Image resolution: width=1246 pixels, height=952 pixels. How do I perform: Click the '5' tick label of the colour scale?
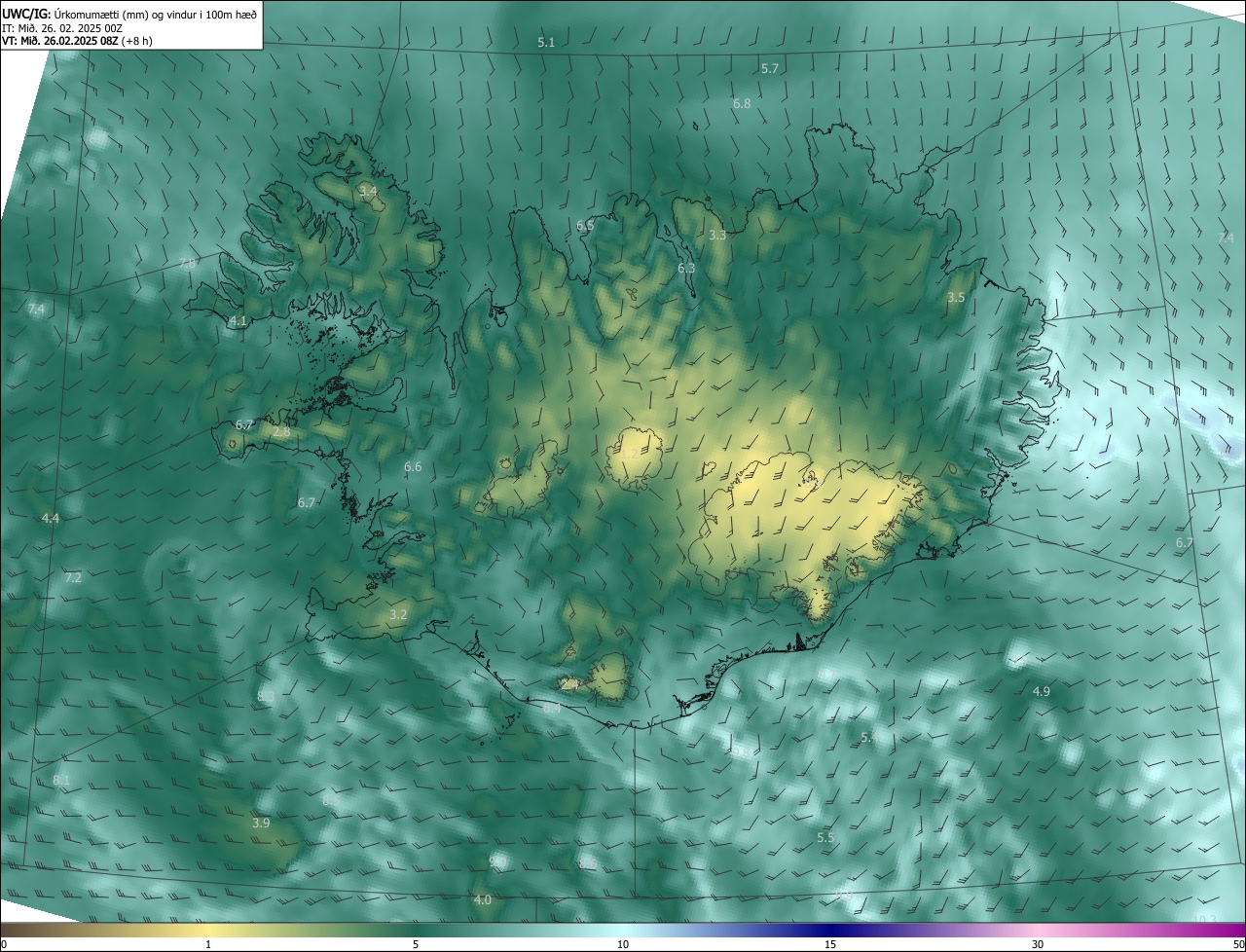point(416,944)
